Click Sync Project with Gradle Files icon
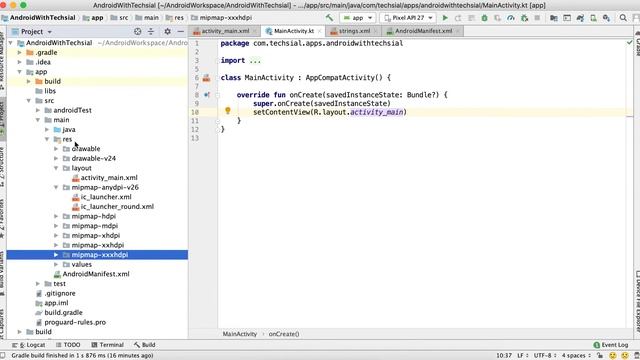Screen dimensions: 640x360 tap(580, 18)
